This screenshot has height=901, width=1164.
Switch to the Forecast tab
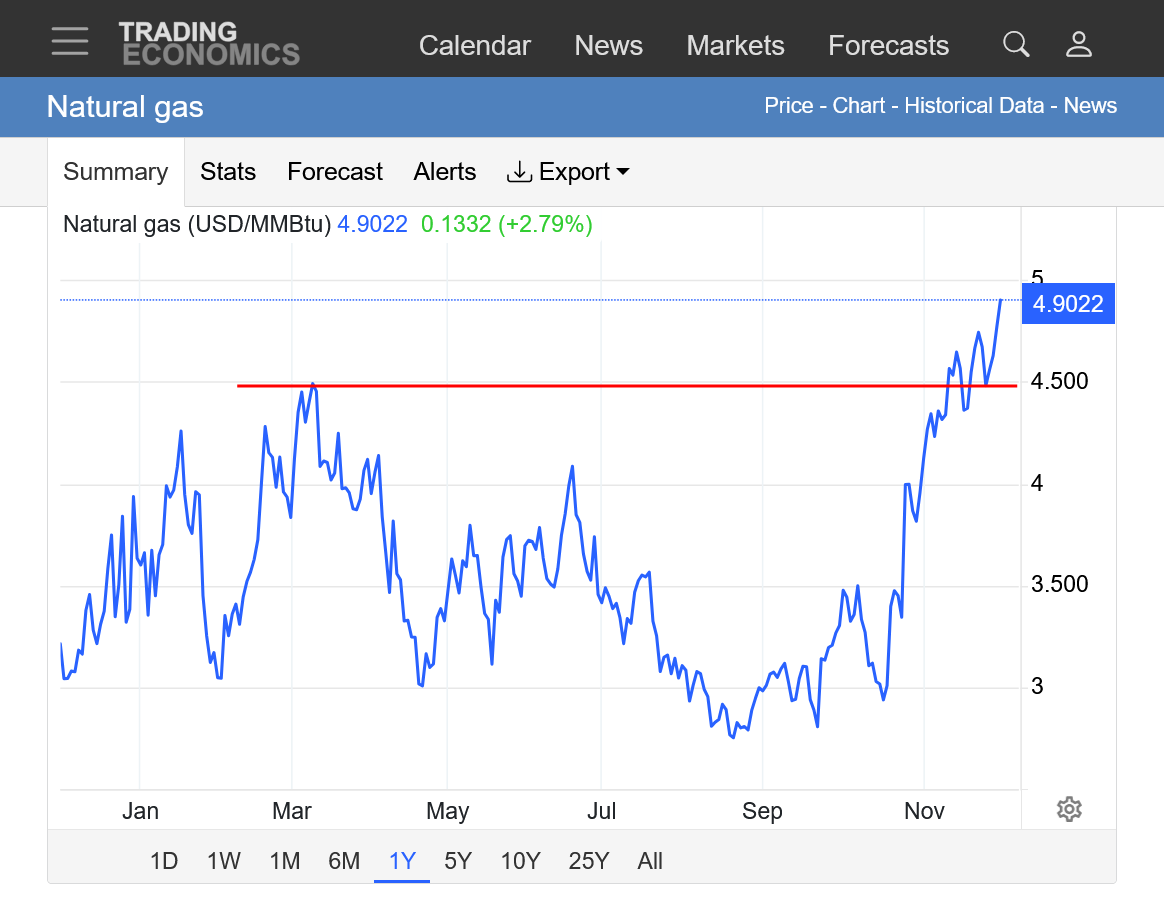tap(335, 172)
